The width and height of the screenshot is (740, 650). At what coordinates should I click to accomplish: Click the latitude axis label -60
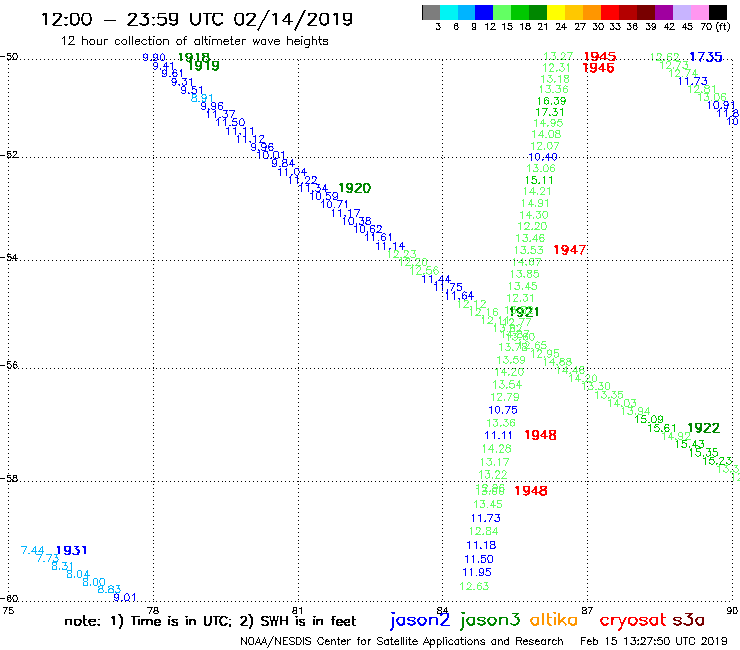tap(9, 599)
